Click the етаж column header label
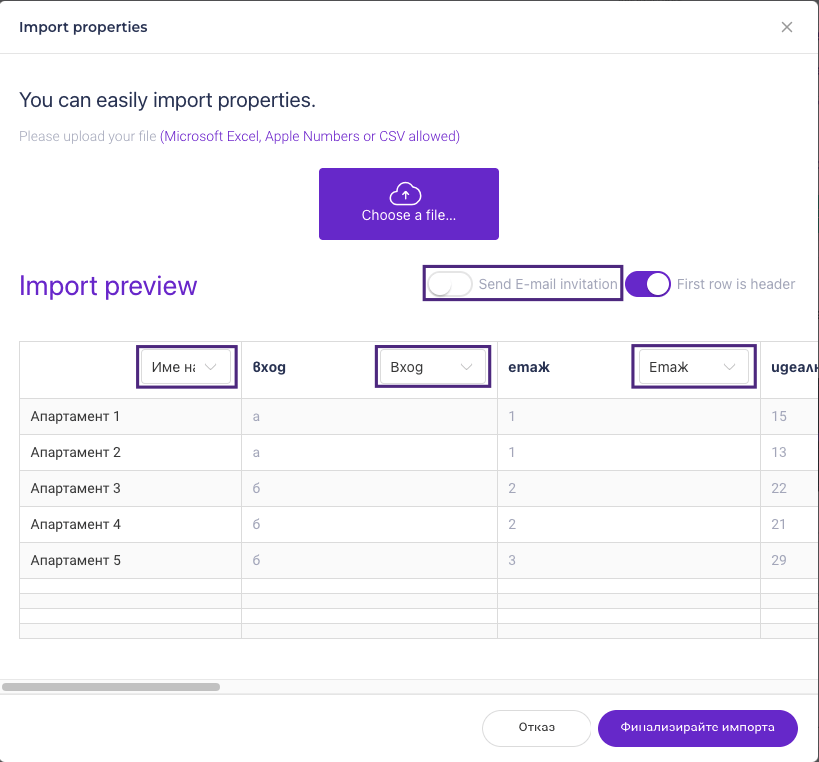The width and height of the screenshot is (819, 762). [530, 367]
